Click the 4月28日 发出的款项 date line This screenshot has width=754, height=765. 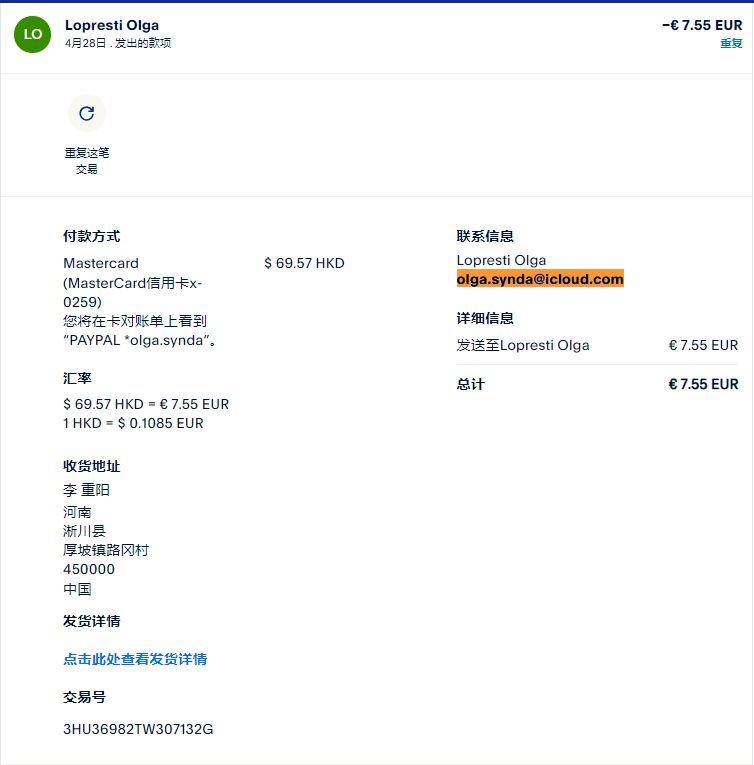(117, 44)
